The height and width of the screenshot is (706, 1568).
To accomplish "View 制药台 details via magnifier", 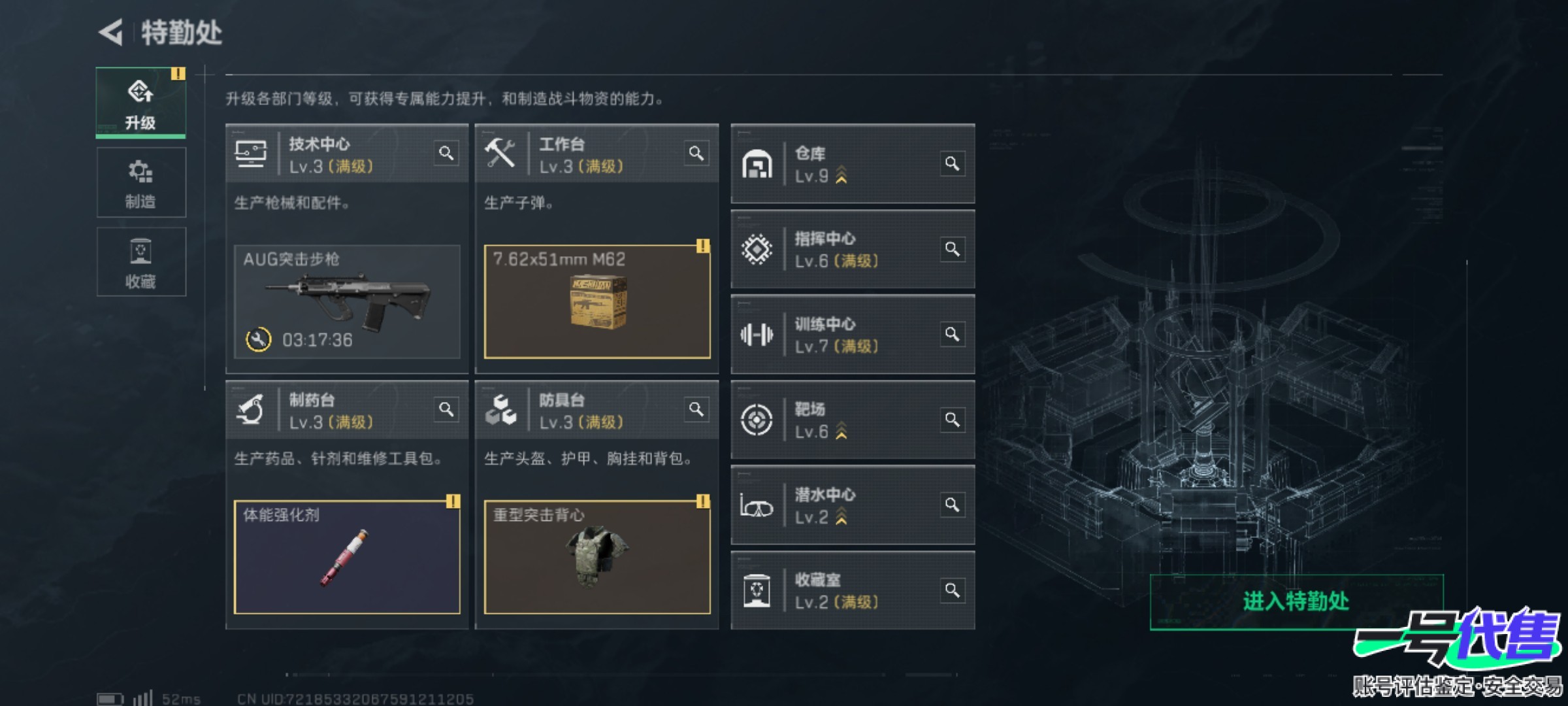I will (446, 410).
